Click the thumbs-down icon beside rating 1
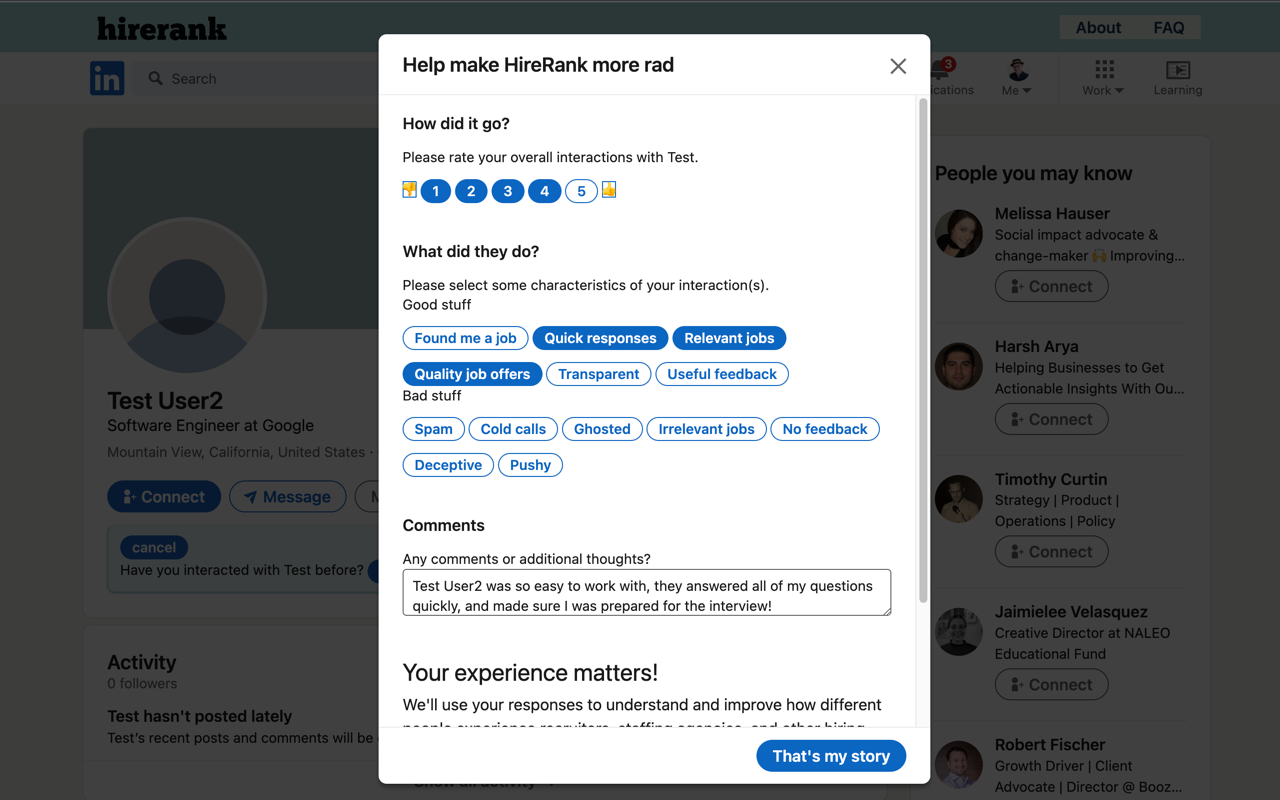This screenshot has width=1280, height=800. tap(410, 190)
